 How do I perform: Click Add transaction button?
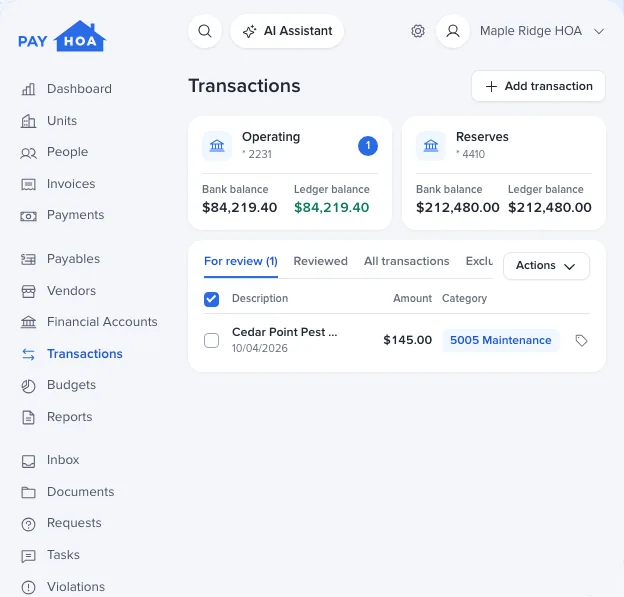click(538, 86)
